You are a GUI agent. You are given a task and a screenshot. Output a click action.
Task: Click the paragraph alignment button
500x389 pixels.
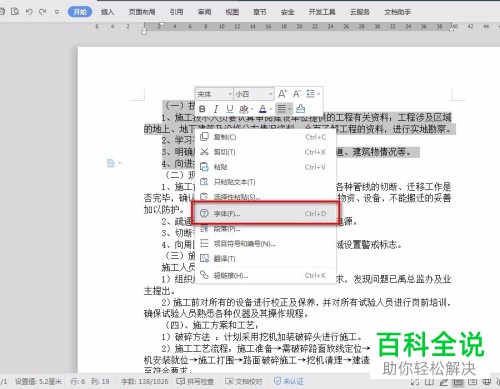[282, 109]
